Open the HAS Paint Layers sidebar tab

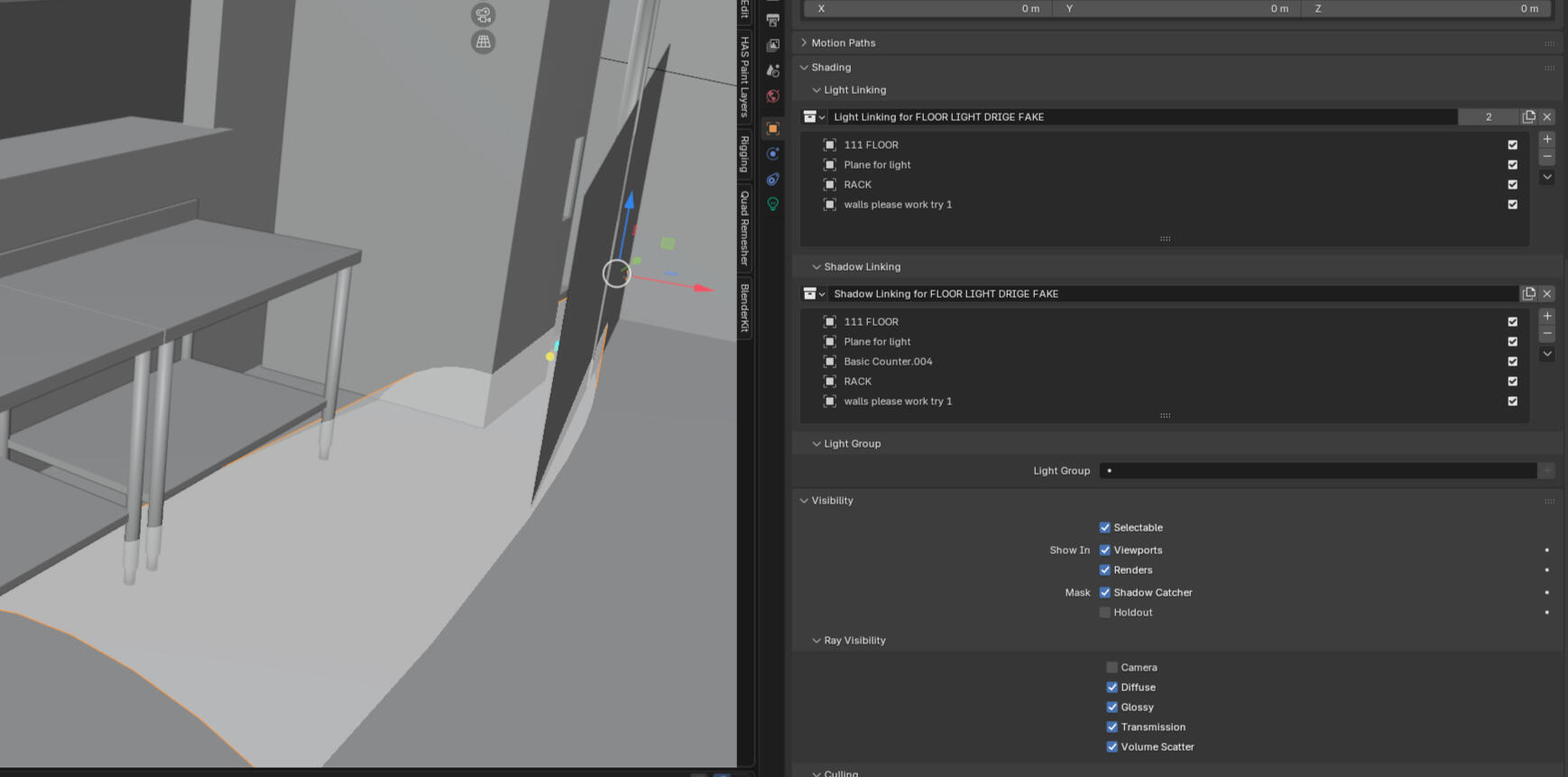click(744, 77)
